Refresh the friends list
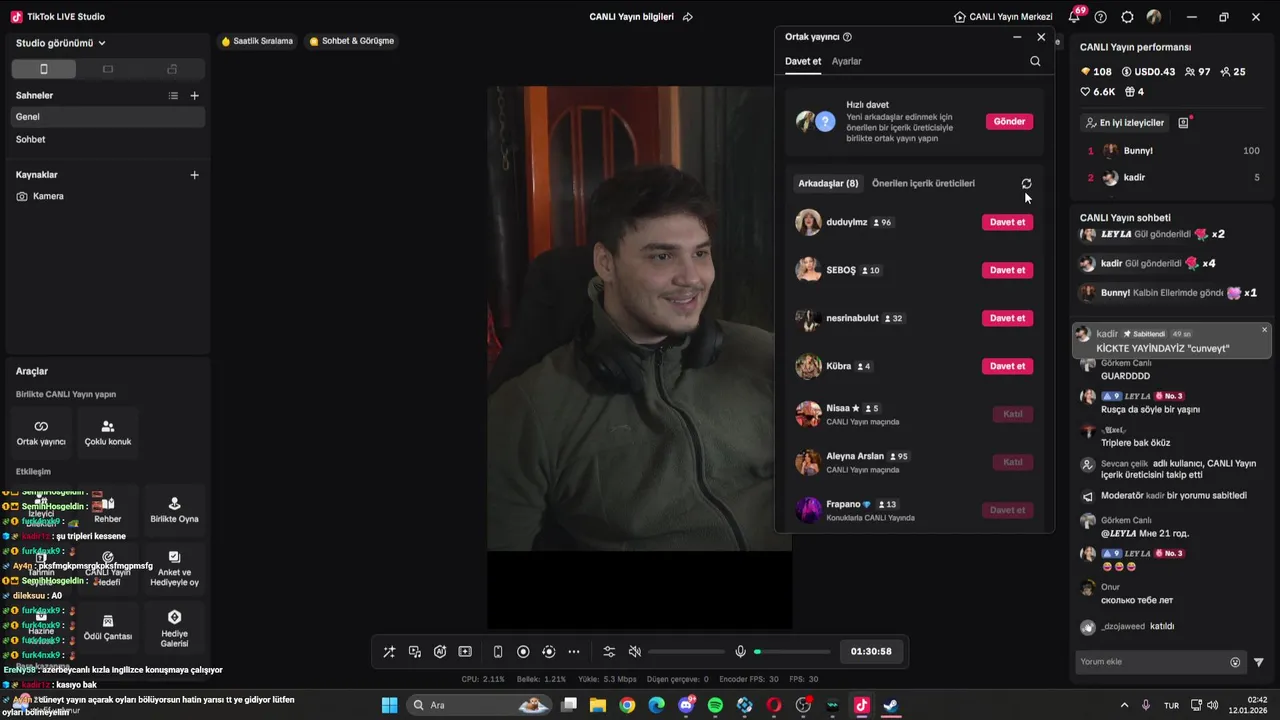 [x=1026, y=184]
